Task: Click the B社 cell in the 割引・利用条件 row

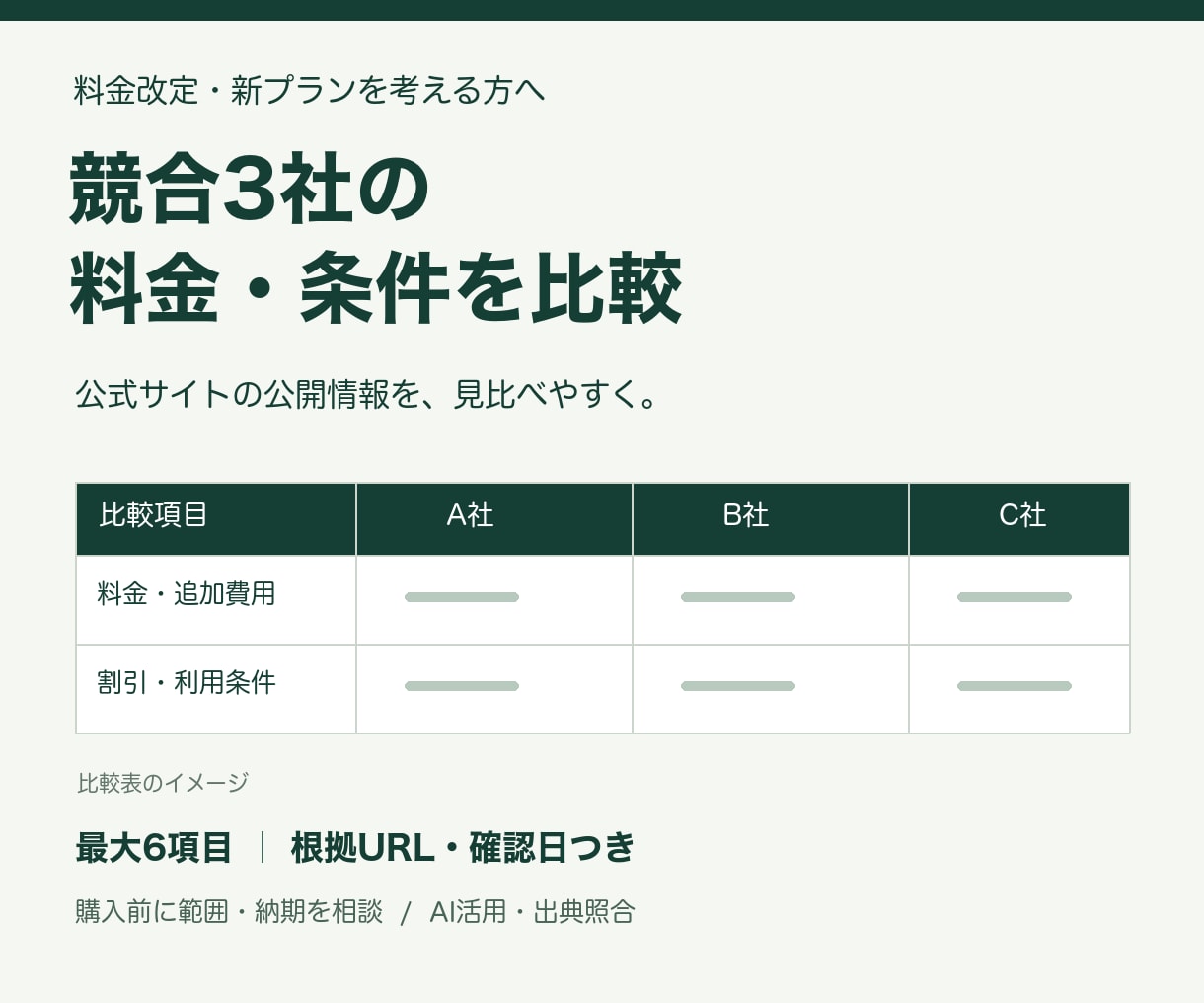Action: click(x=771, y=689)
